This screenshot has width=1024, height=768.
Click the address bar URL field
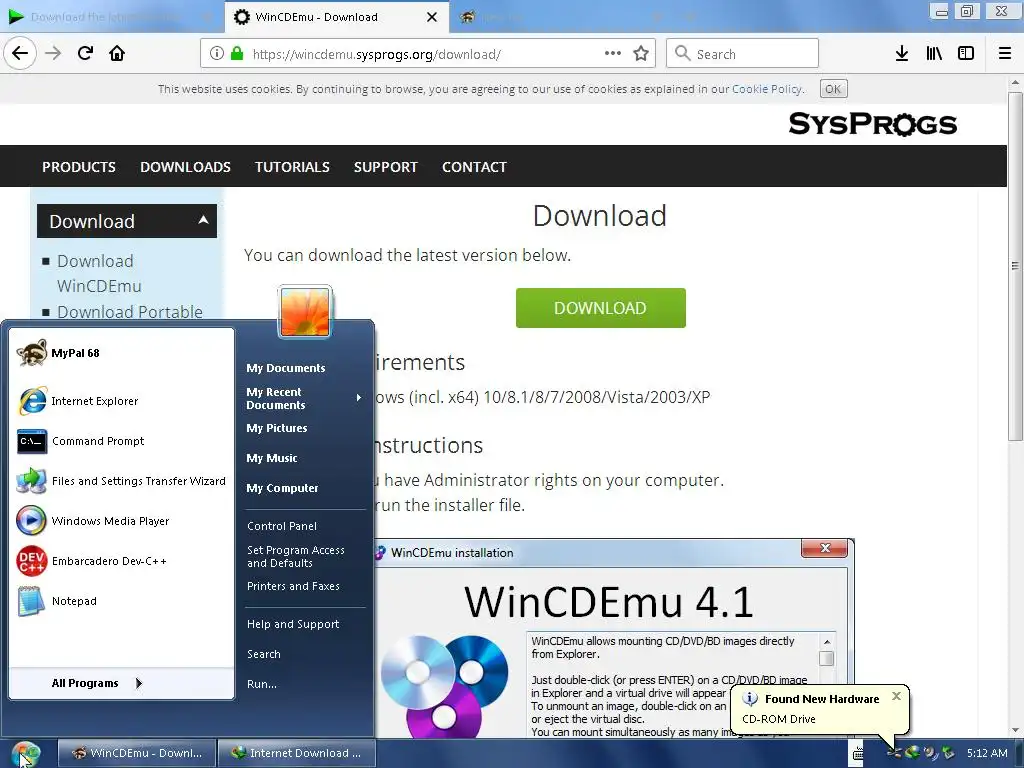426,54
